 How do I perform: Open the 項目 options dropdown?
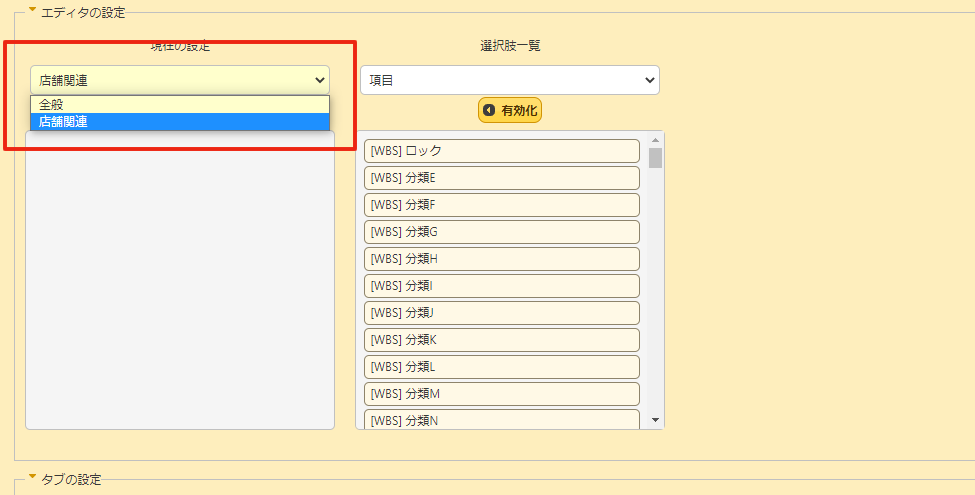pos(510,80)
